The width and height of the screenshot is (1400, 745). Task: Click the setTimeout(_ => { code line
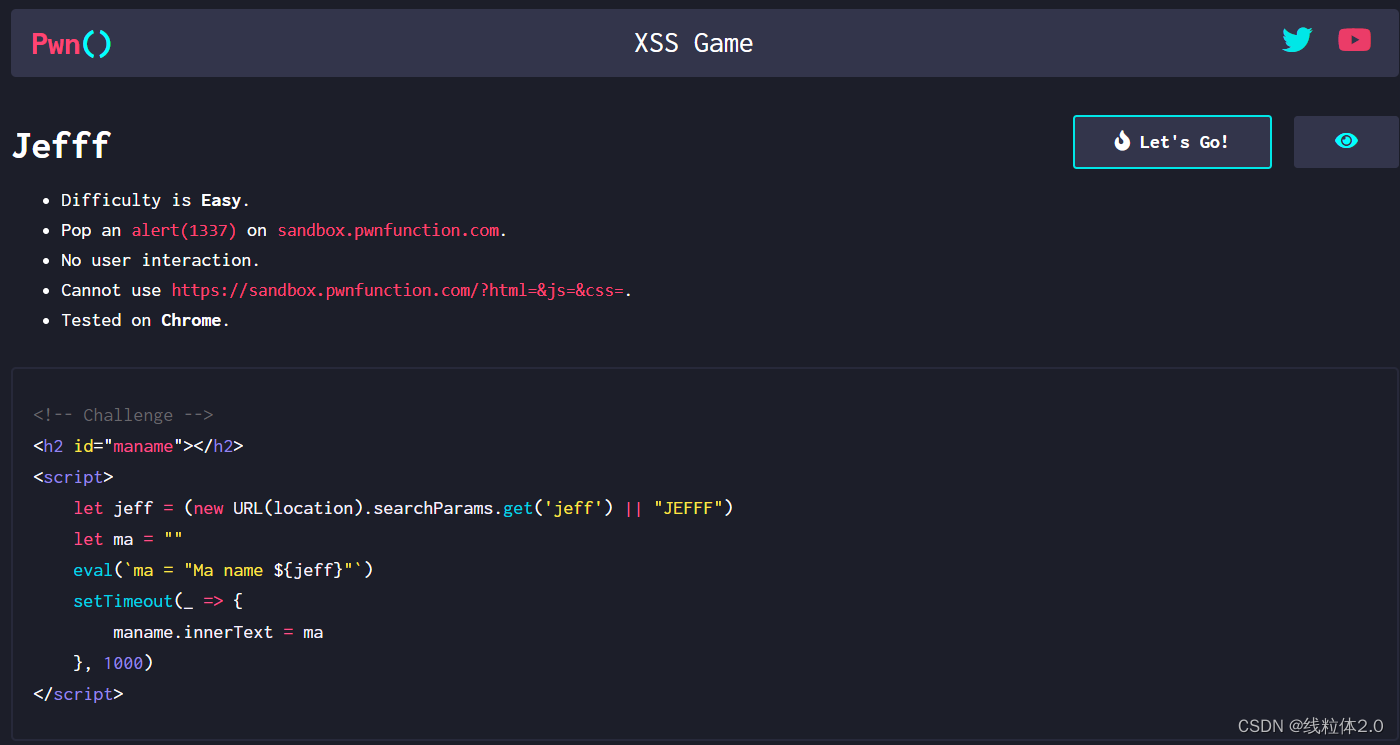click(x=158, y=601)
